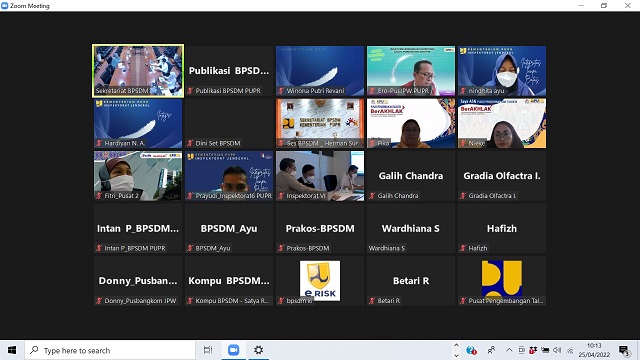Show hidden system tray icons
Screen dimensions: 640x360
coord(509,350)
